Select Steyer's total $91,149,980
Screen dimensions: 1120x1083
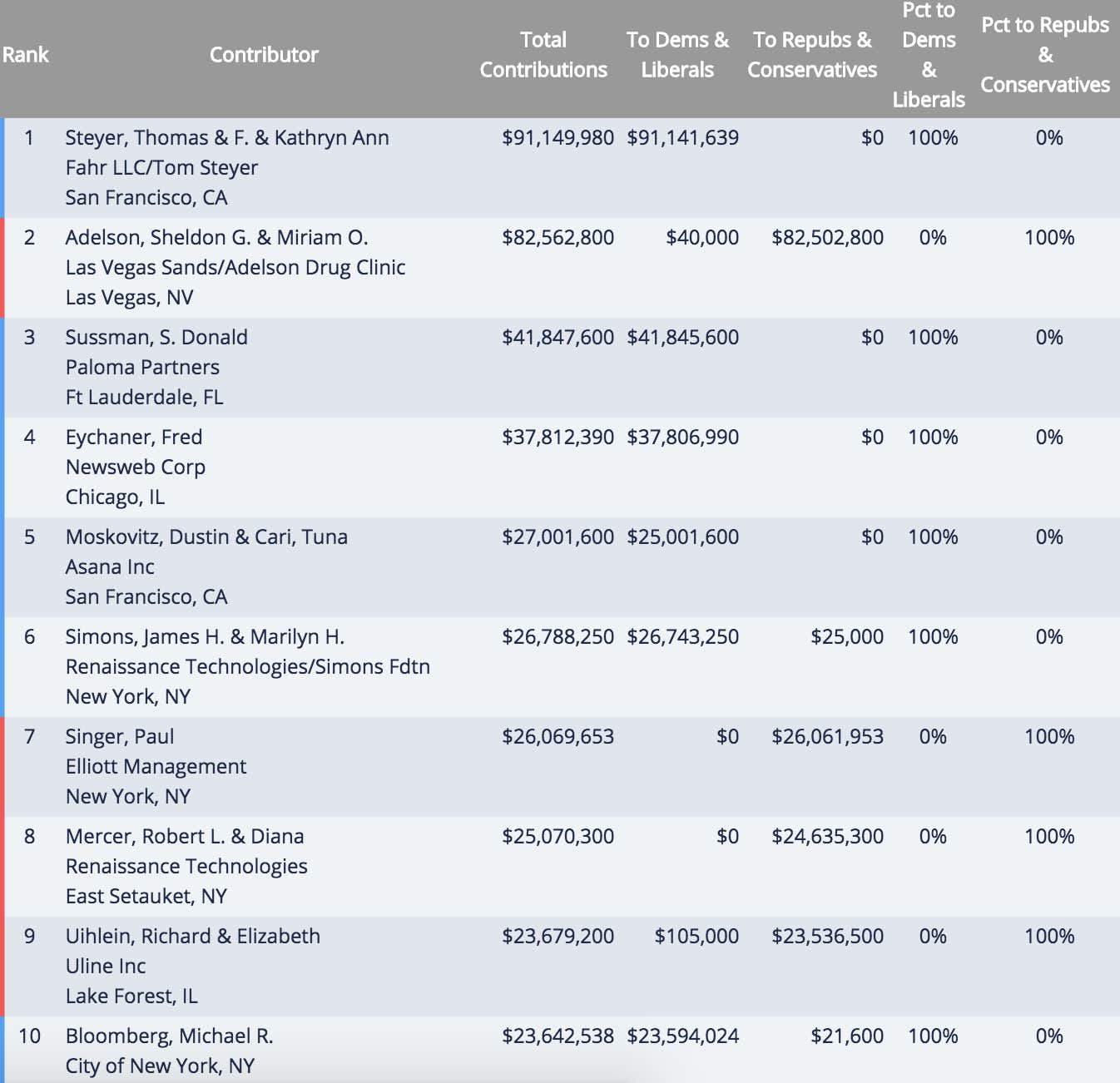[558, 137]
